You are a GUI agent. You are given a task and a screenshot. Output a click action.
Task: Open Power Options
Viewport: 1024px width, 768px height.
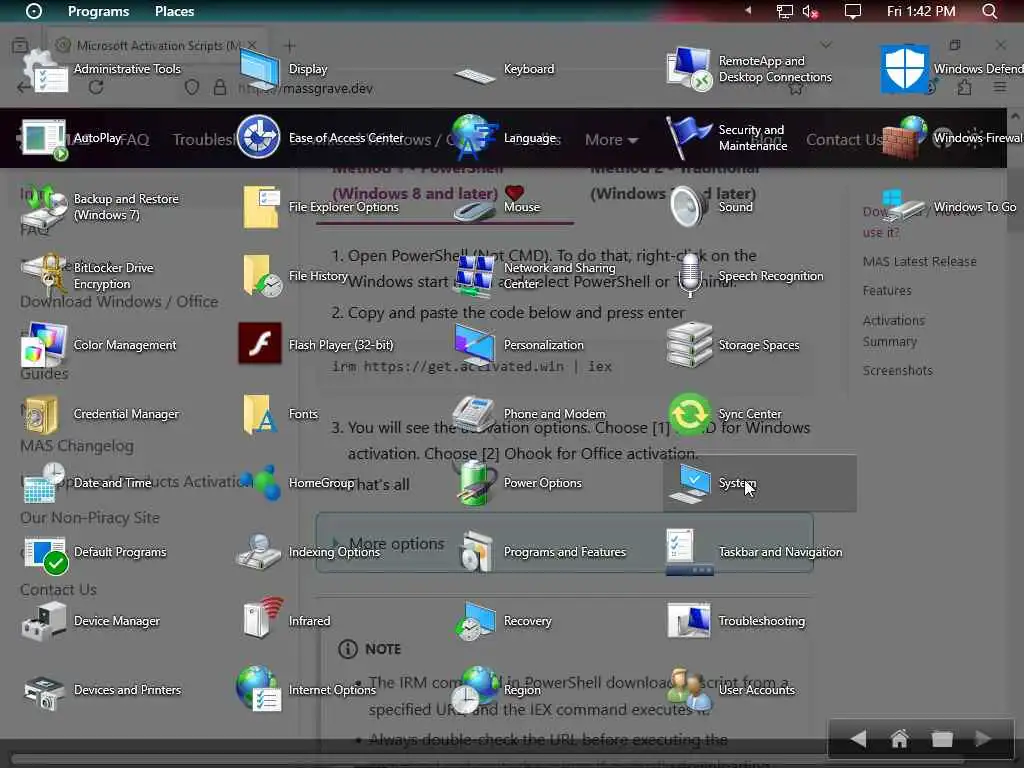click(519, 483)
